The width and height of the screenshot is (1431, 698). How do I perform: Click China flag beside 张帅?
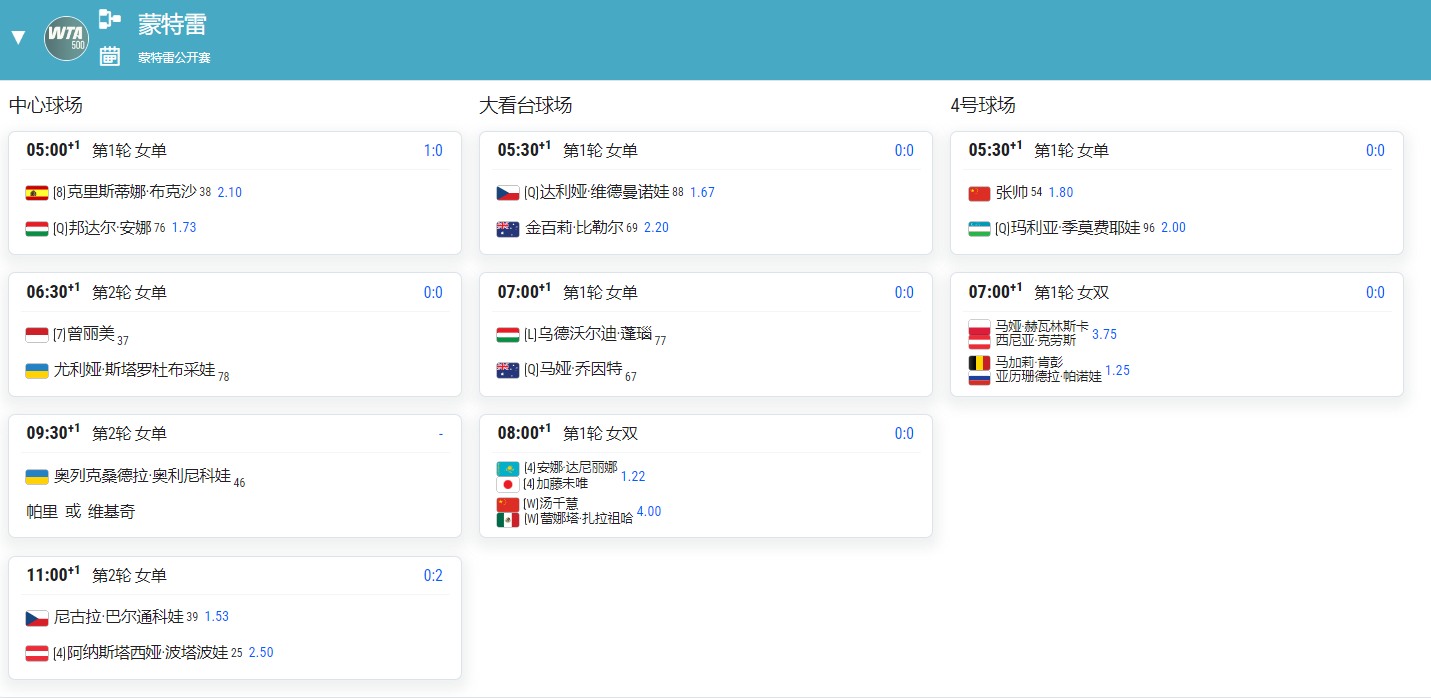pyautogui.click(x=979, y=193)
